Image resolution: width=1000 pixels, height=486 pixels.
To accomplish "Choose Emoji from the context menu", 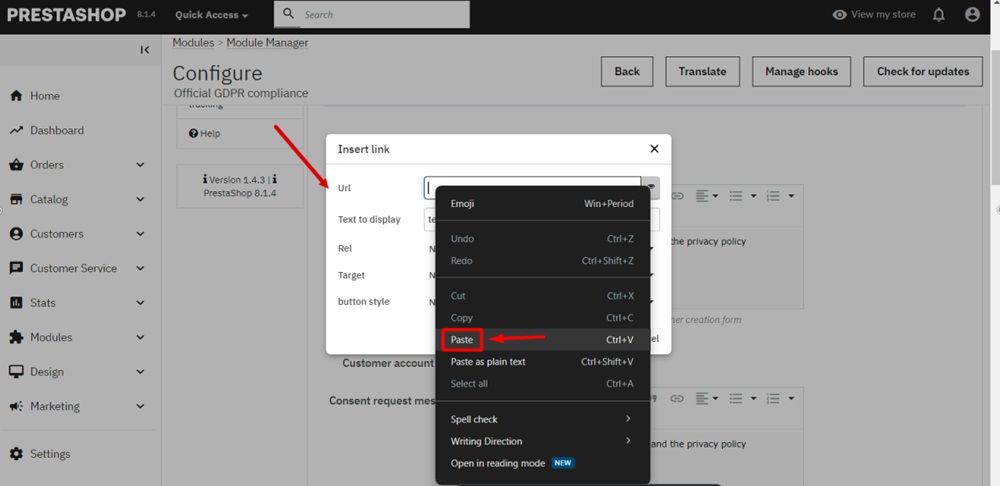I will click(x=542, y=204).
